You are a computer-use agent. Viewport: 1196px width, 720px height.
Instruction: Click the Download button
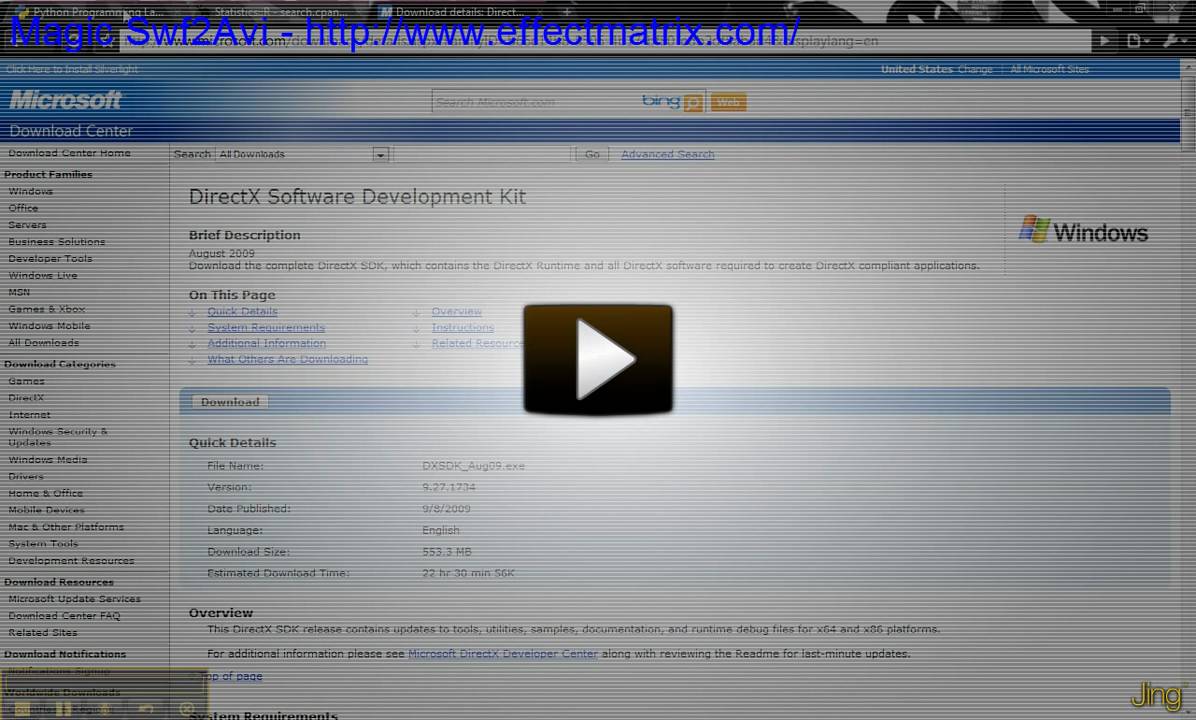point(230,402)
